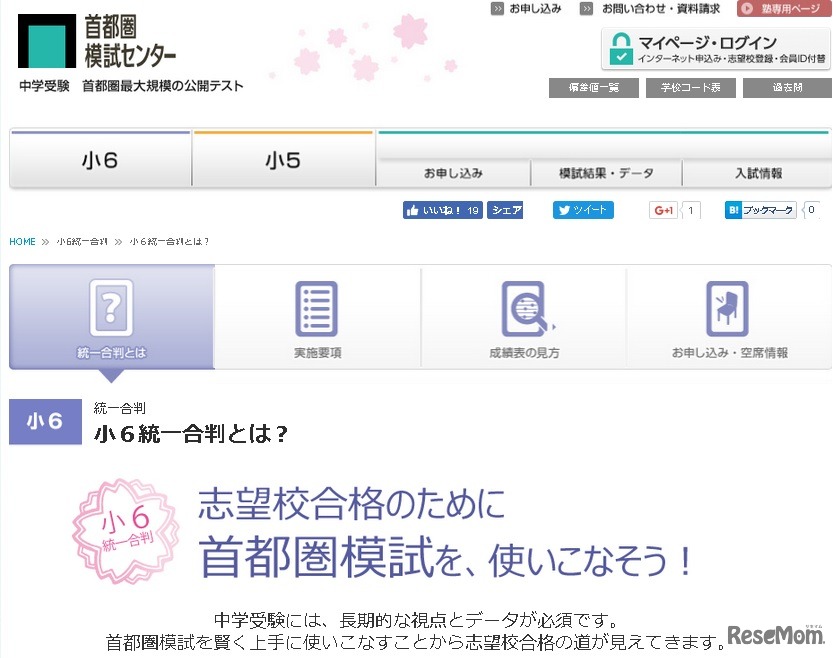This screenshot has width=838, height=658.
Task: Click the sentence 中学受験には、長期的な視点とデータが必須です。
Action: click(x=416, y=620)
